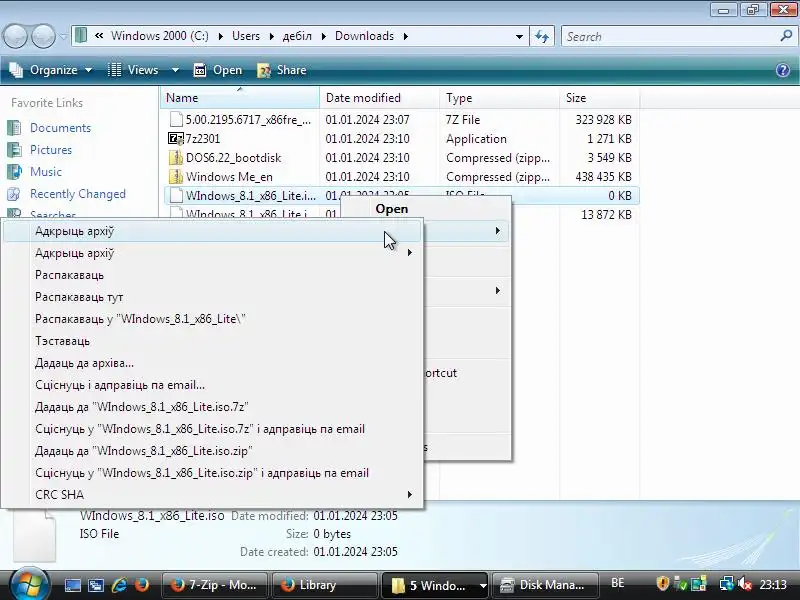The image size is (800, 600).
Task: Open the Recently Changed favorite link
Action: click(78, 194)
